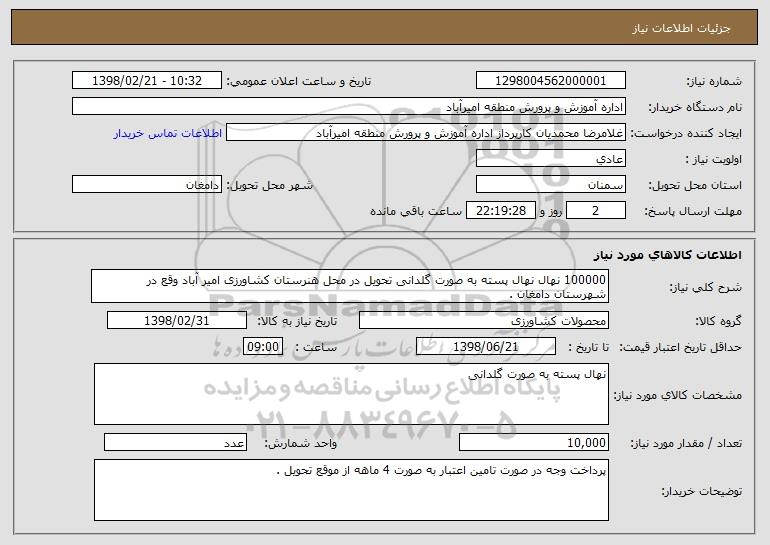Click the need date field 1398/02/31
Image resolution: width=770 pixels, height=545 pixels.
(x=177, y=321)
